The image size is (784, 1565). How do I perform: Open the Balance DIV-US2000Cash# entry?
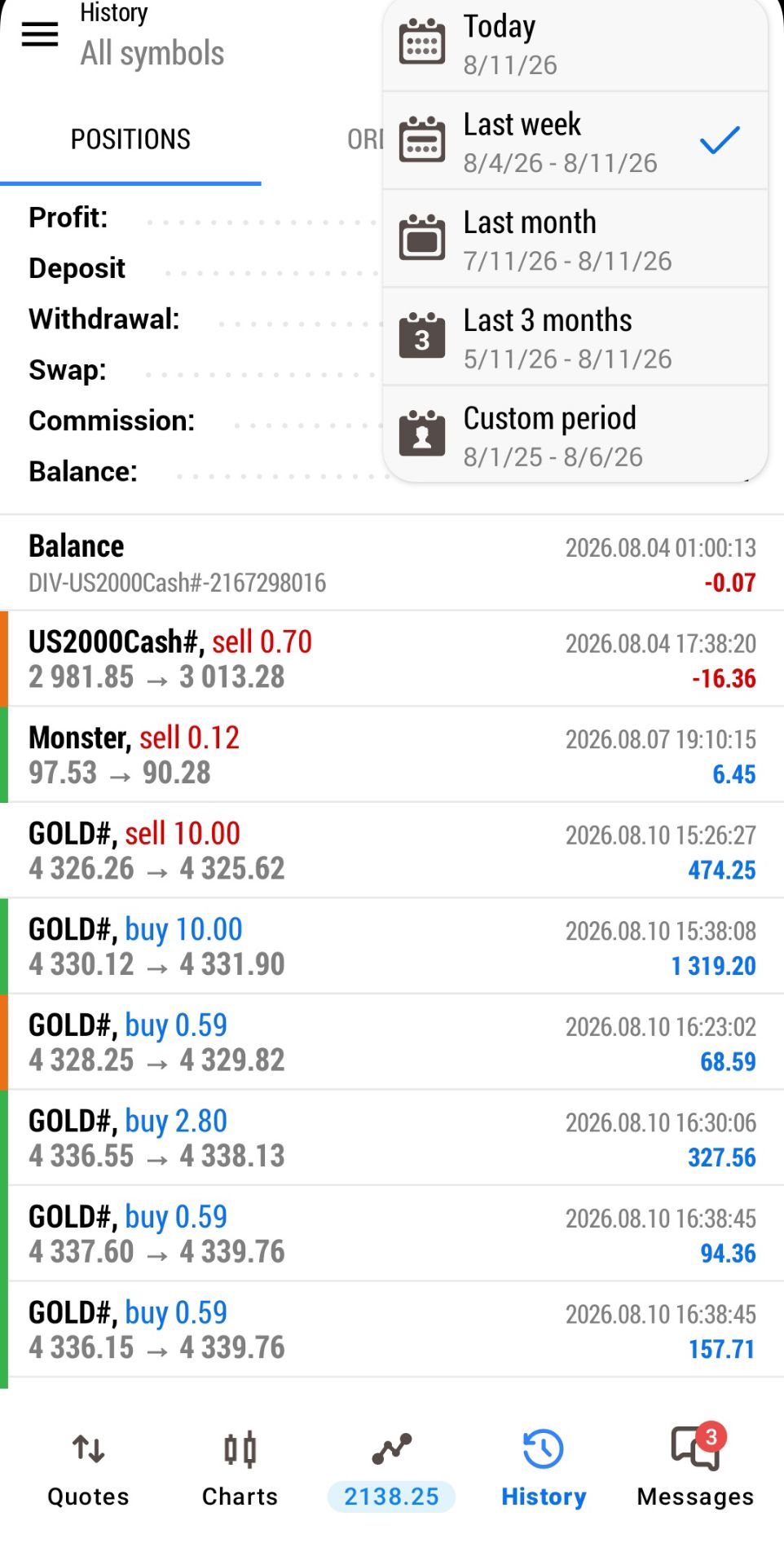tap(392, 563)
